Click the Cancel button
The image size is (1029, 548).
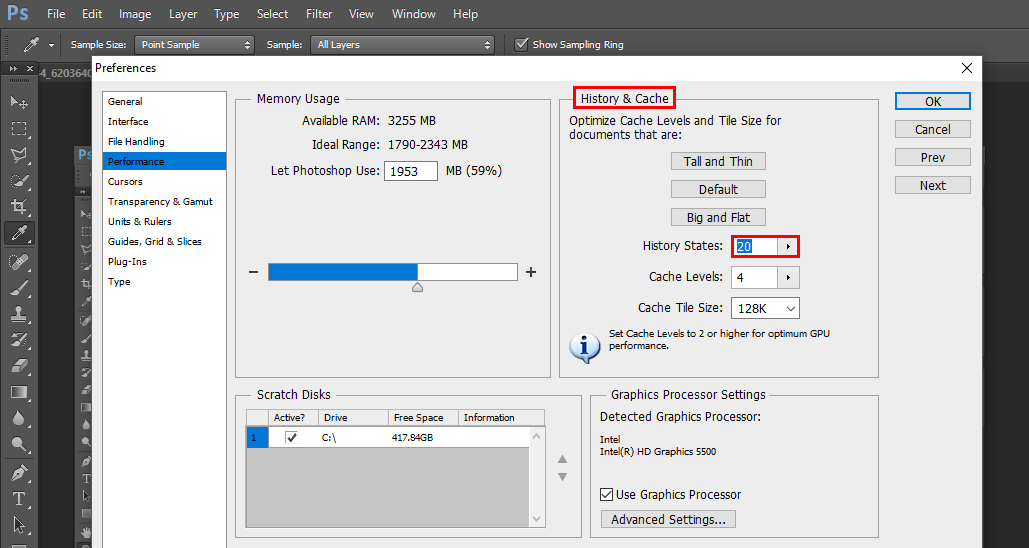point(933,129)
